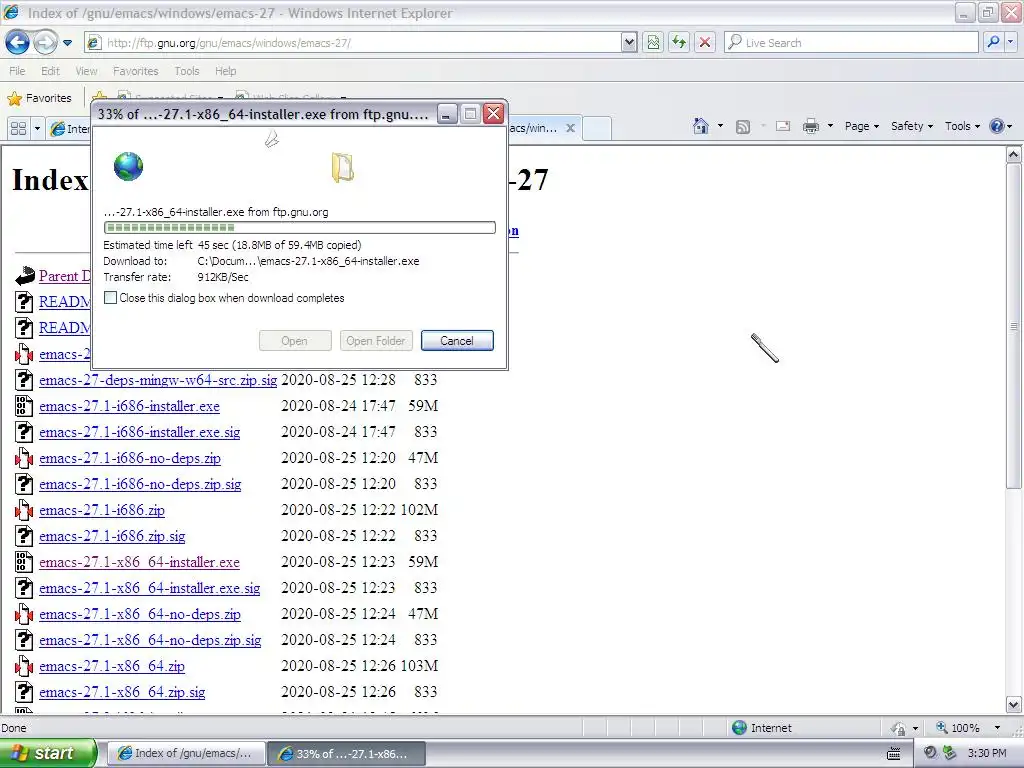The height and width of the screenshot is (768, 1024).
Task: Open the search provider dropdown
Action: (x=1010, y=42)
